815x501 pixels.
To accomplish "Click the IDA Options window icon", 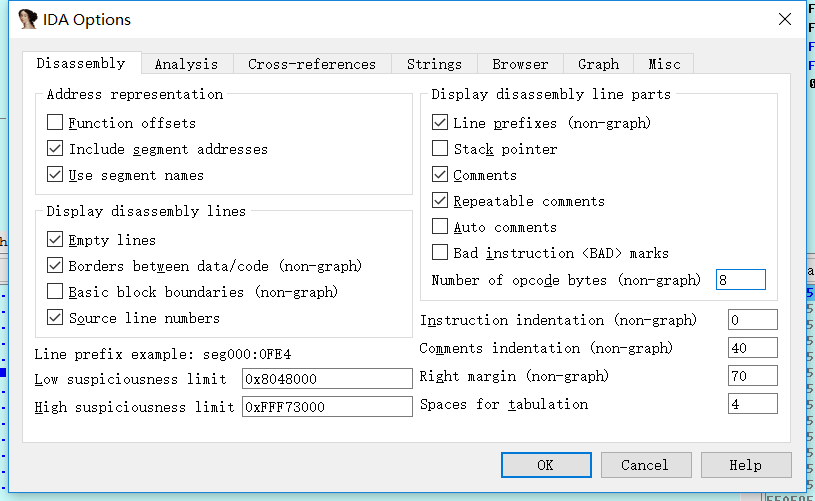I will pos(27,19).
